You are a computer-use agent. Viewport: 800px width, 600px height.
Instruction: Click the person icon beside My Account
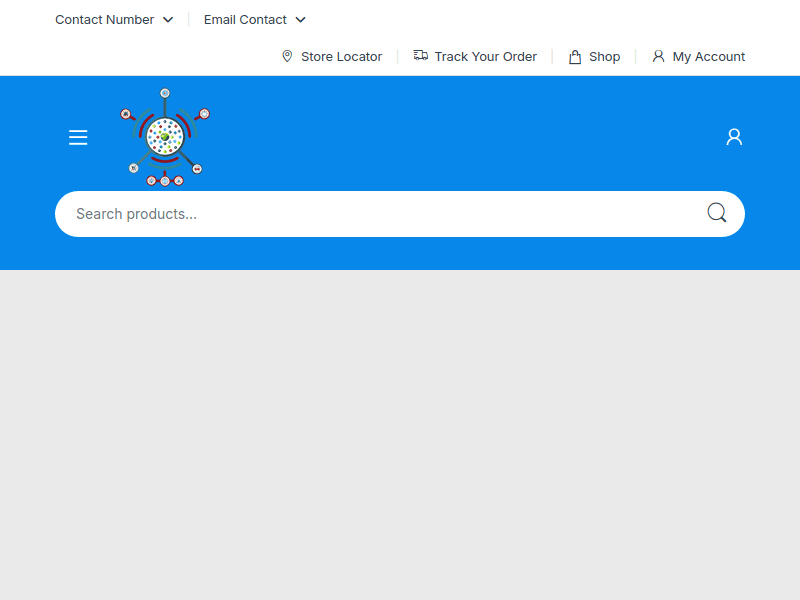click(x=658, y=57)
